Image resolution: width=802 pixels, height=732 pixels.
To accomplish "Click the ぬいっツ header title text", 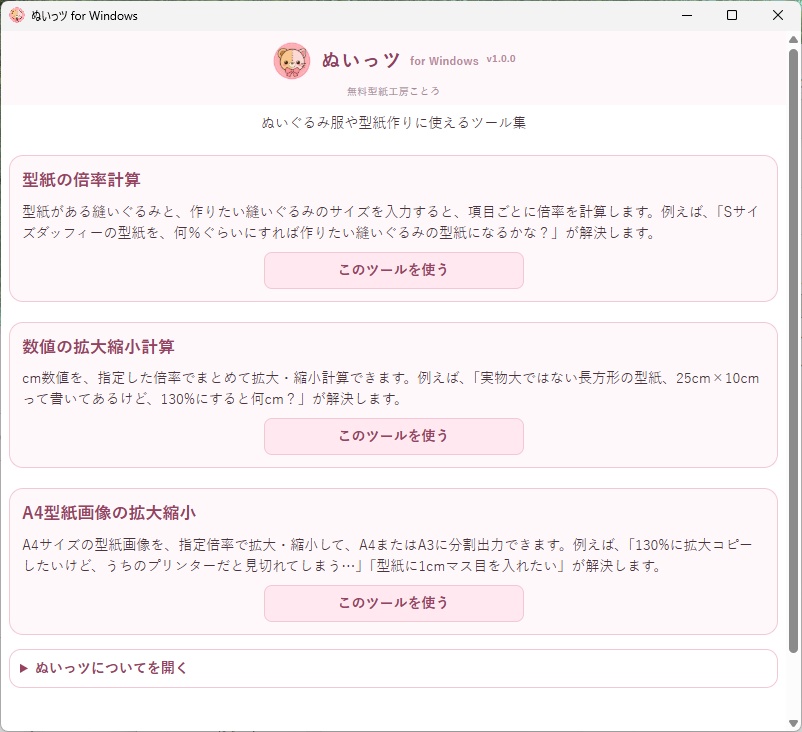I will pos(361,60).
